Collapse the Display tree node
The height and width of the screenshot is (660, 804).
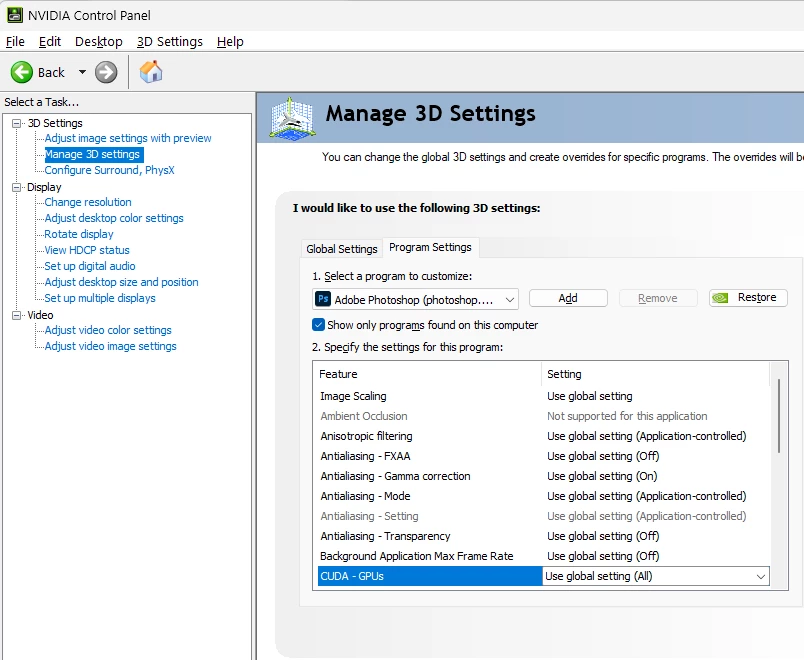tap(16, 187)
